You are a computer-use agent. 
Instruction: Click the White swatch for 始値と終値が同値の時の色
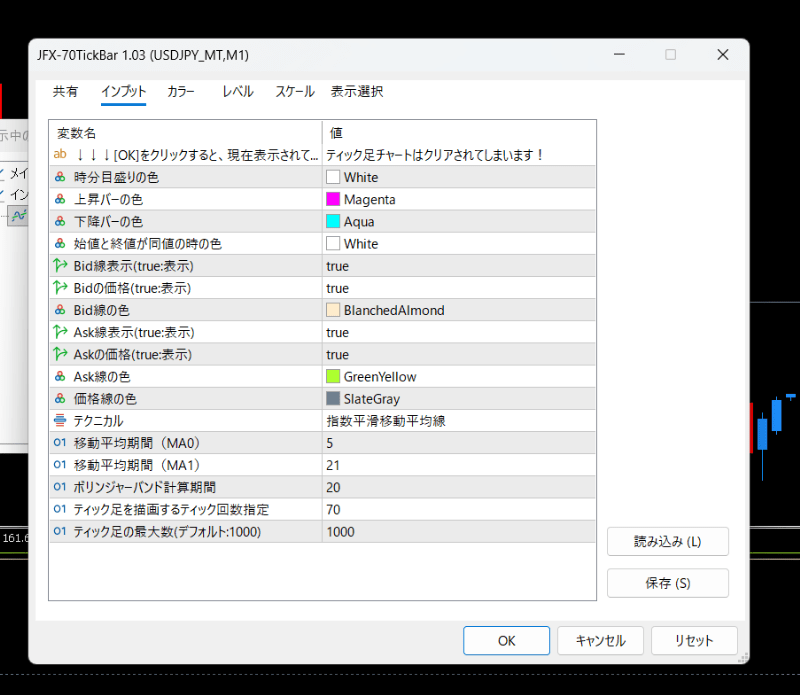point(333,243)
